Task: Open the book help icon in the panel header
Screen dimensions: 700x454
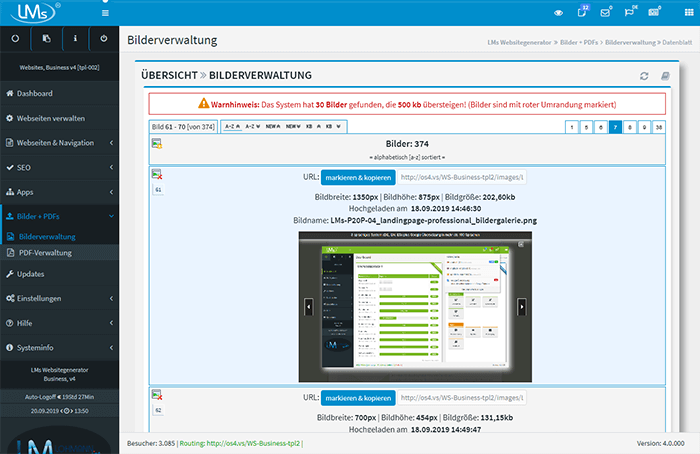Action: pyautogui.click(x=666, y=76)
